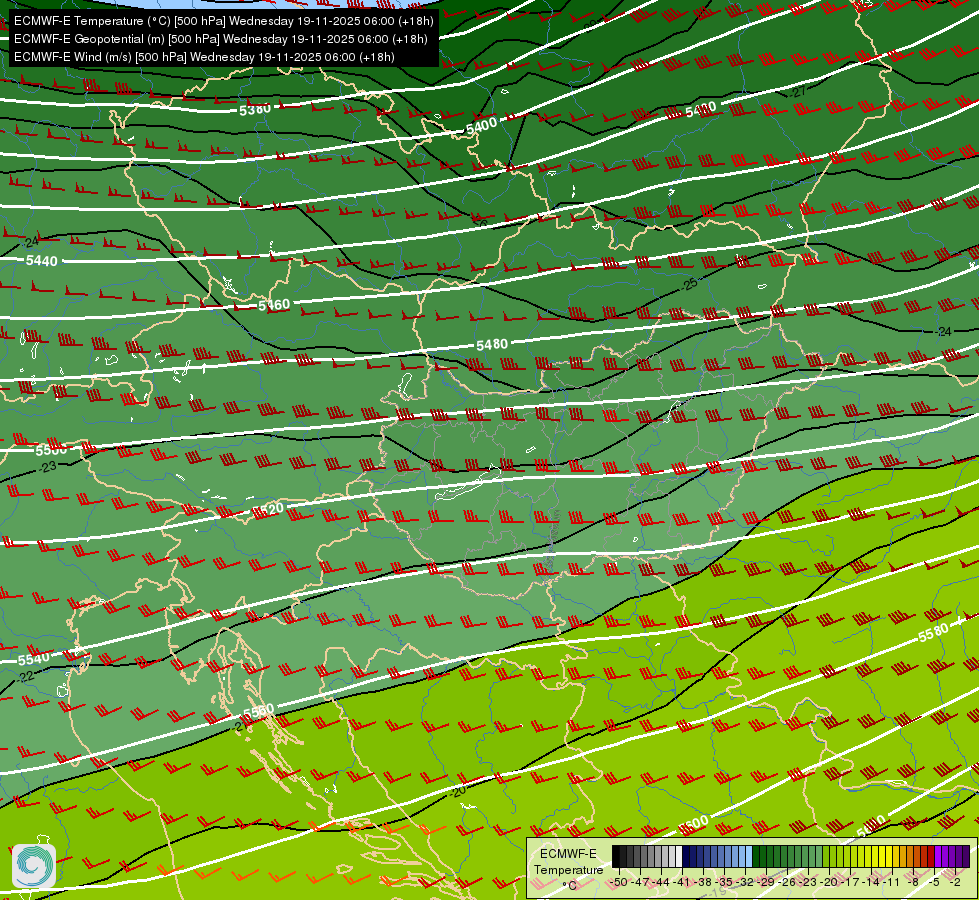Click the ECMWF-E title in the legend
The width and height of the screenshot is (979, 900).
568,854
